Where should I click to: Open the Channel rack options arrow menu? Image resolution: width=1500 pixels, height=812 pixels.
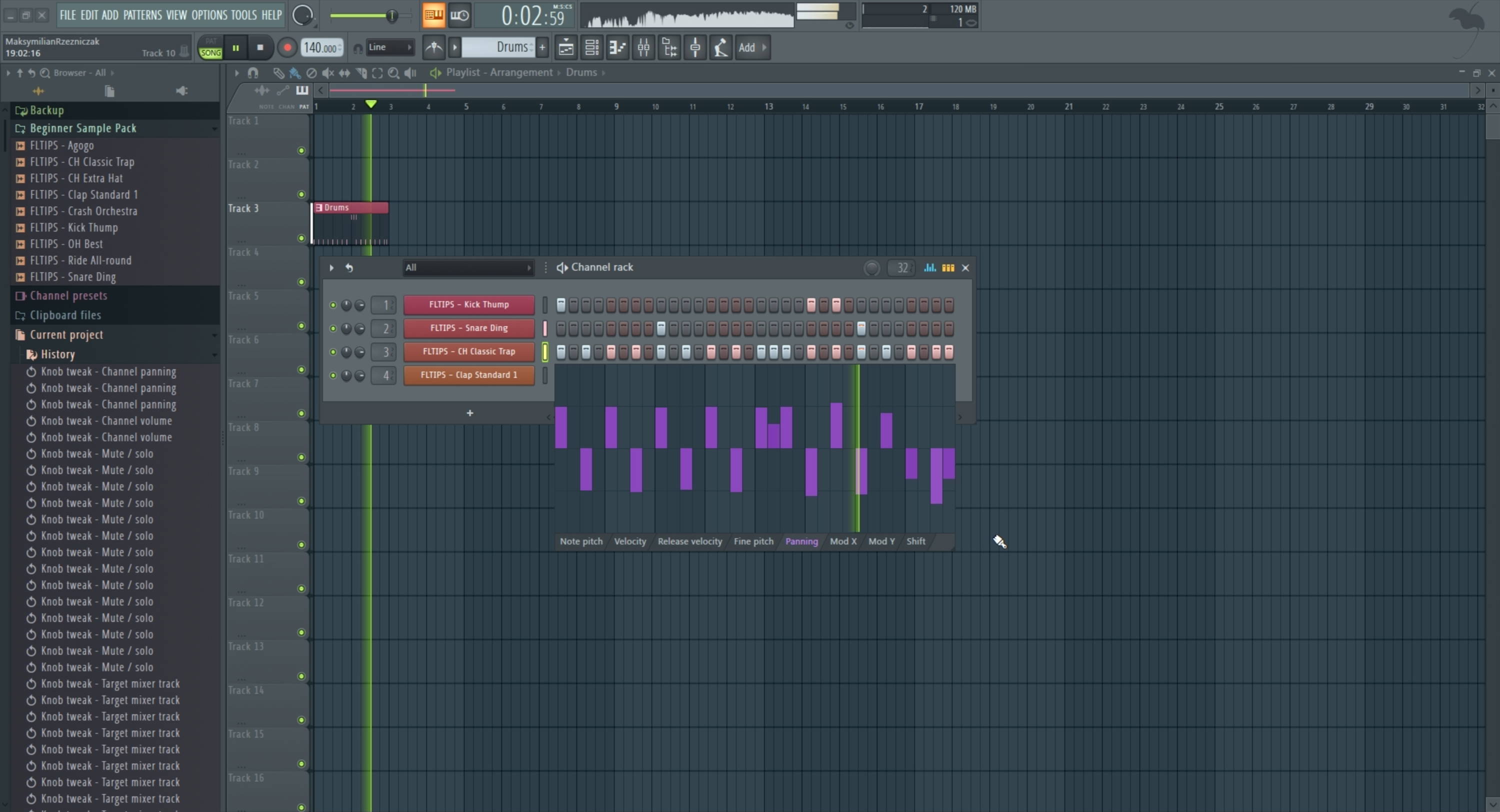331,268
